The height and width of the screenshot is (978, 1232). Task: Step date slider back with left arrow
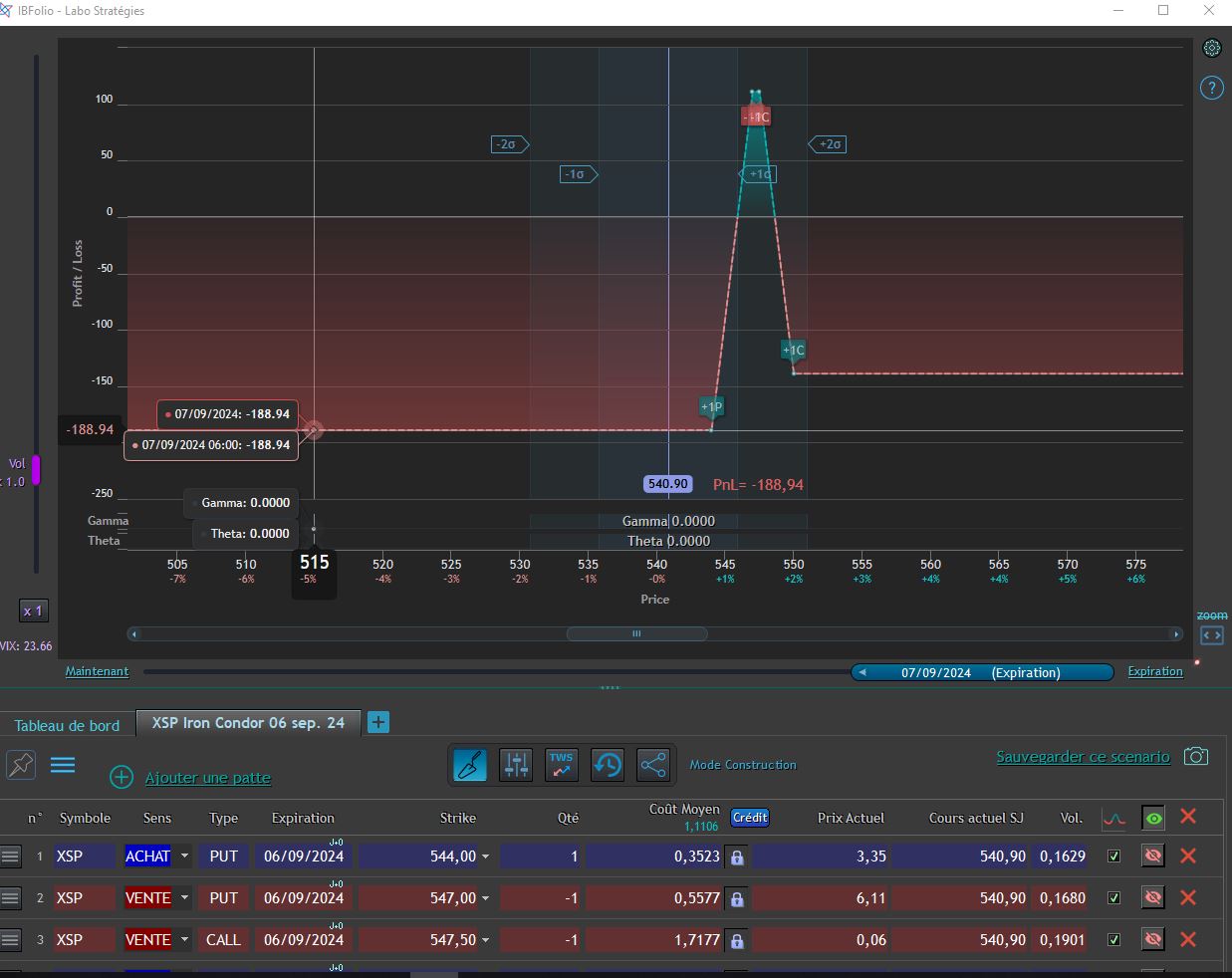(x=862, y=672)
